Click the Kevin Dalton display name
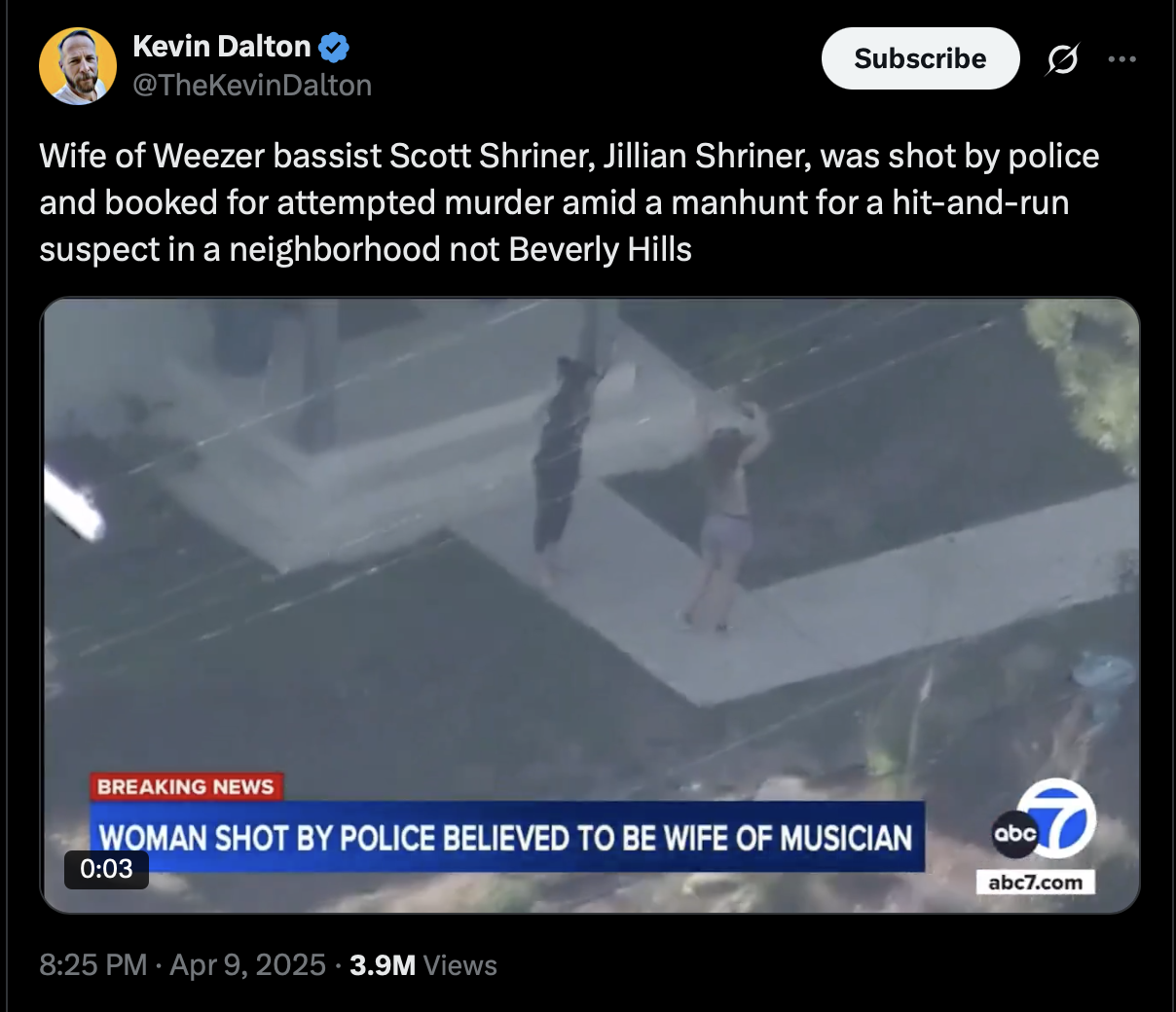 point(221,46)
